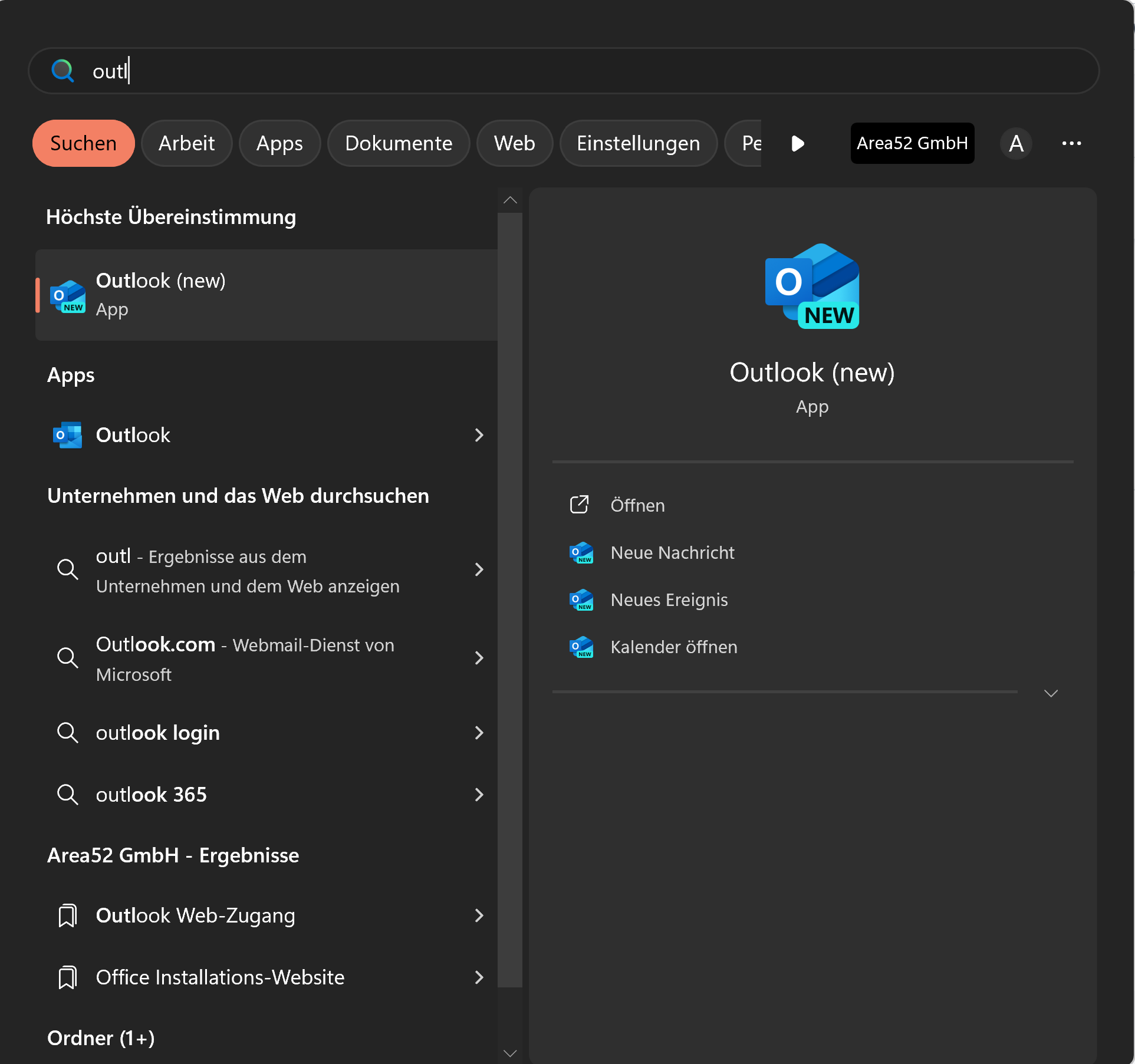
Task: Click the large Outlook (new) app icon
Action: coord(812,286)
